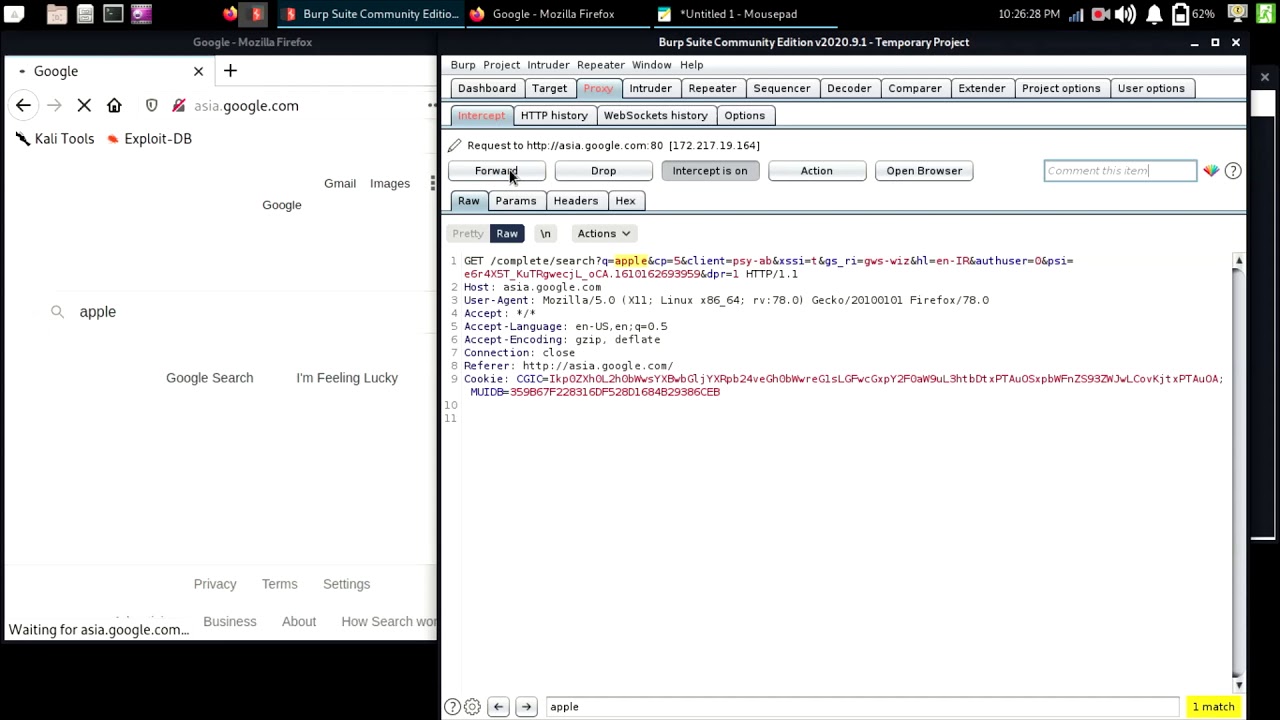
Task: Forward the intercepted request
Action: (x=495, y=170)
